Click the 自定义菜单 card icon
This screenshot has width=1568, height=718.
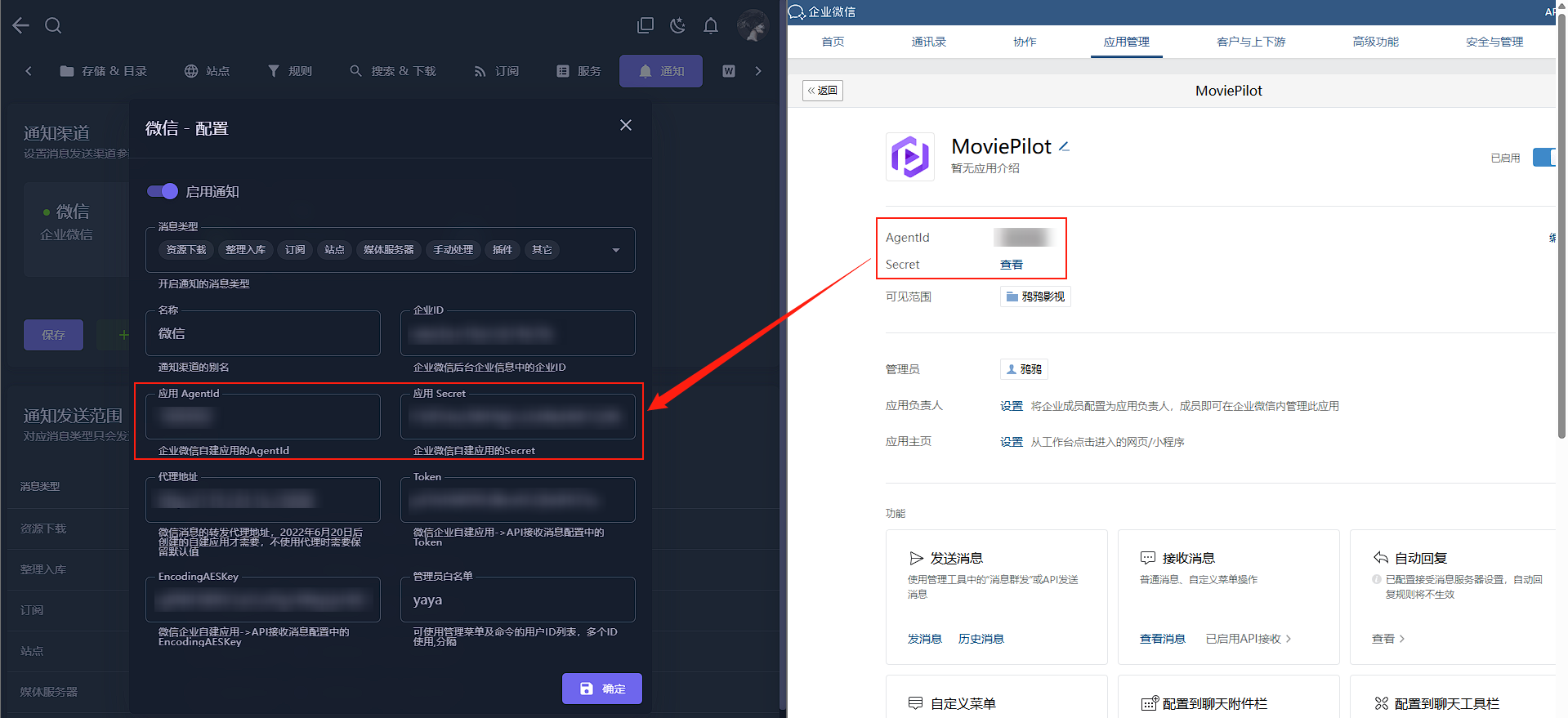[x=916, y=703]
